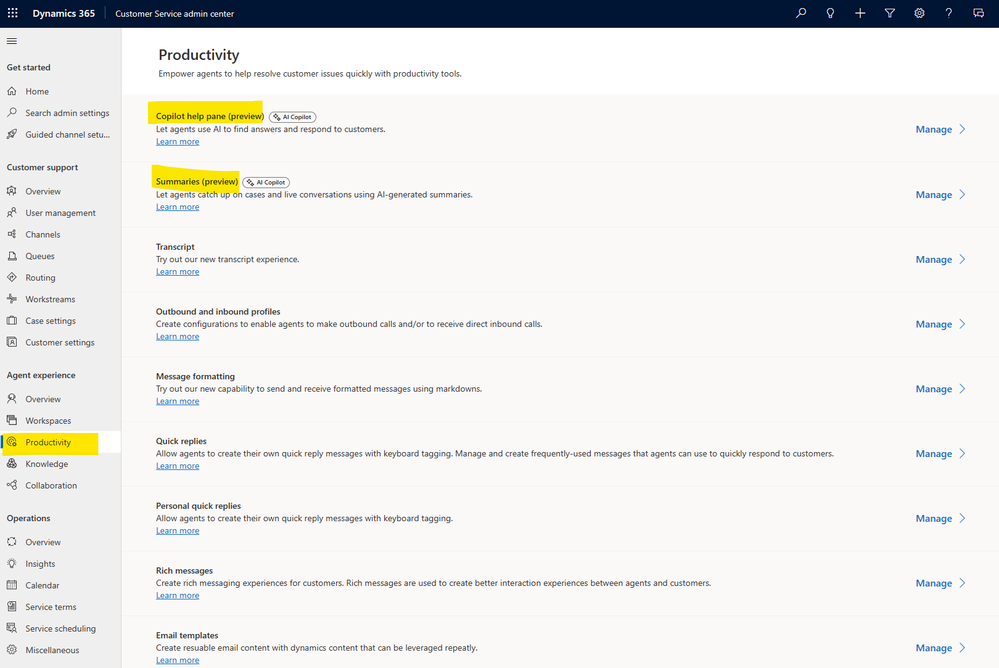Click the Calendar icon in sidebar
This screenshot has width=999, height=668.
(11, 585)
